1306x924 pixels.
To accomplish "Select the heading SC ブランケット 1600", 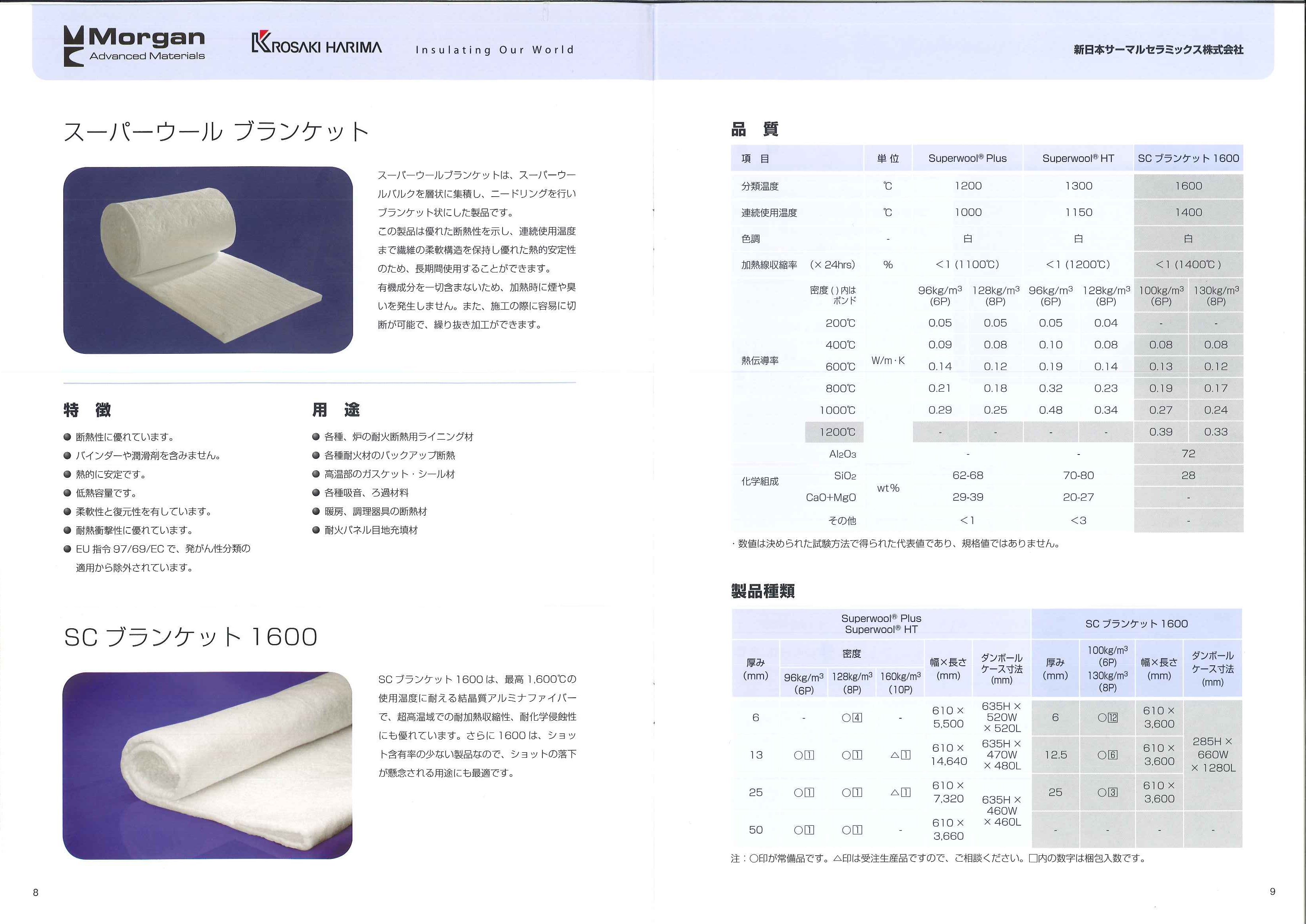I will tap(191, 637).
